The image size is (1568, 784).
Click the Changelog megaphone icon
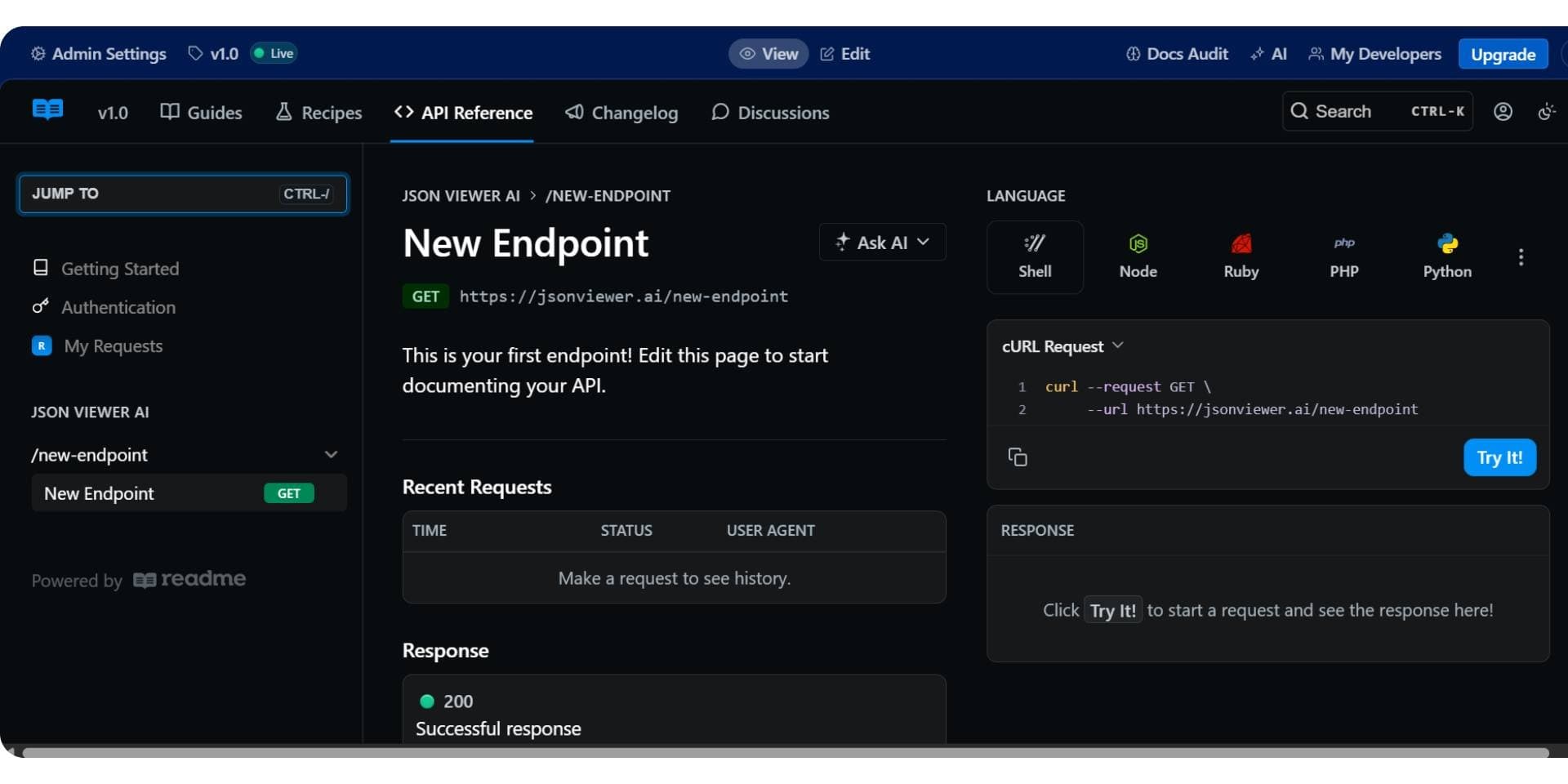pos(574,112)
